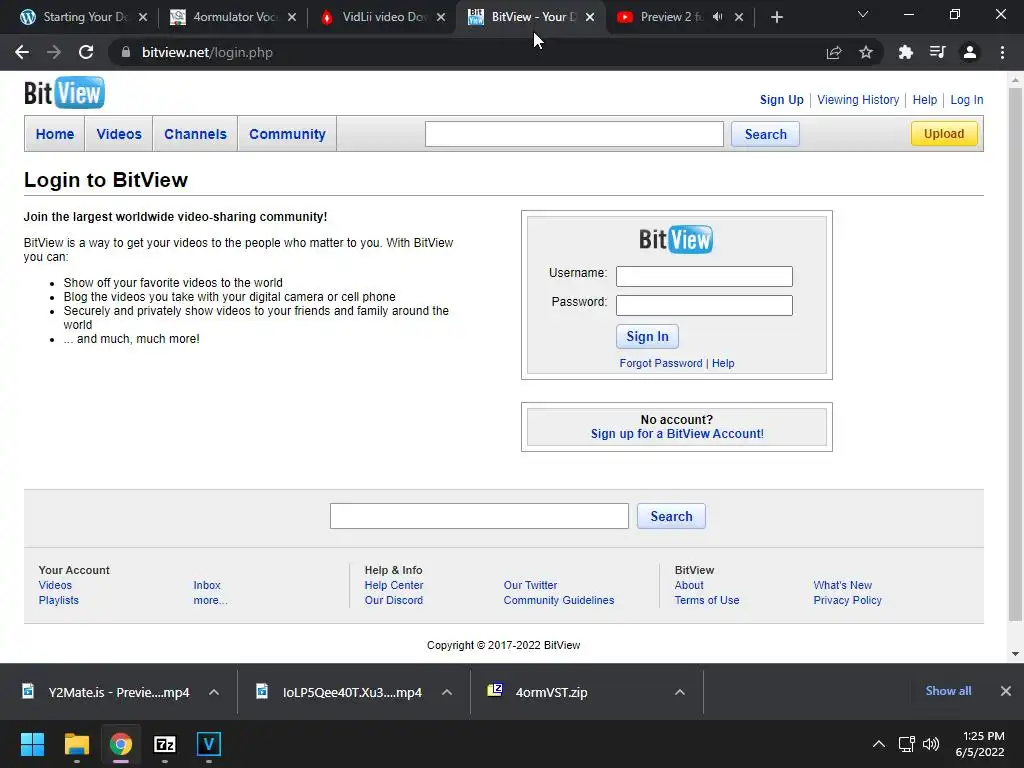The width and height of the screenshot is (1024, 768).
Task: Click Sign up for a BitView Account link
Action: tap(677, 434)
